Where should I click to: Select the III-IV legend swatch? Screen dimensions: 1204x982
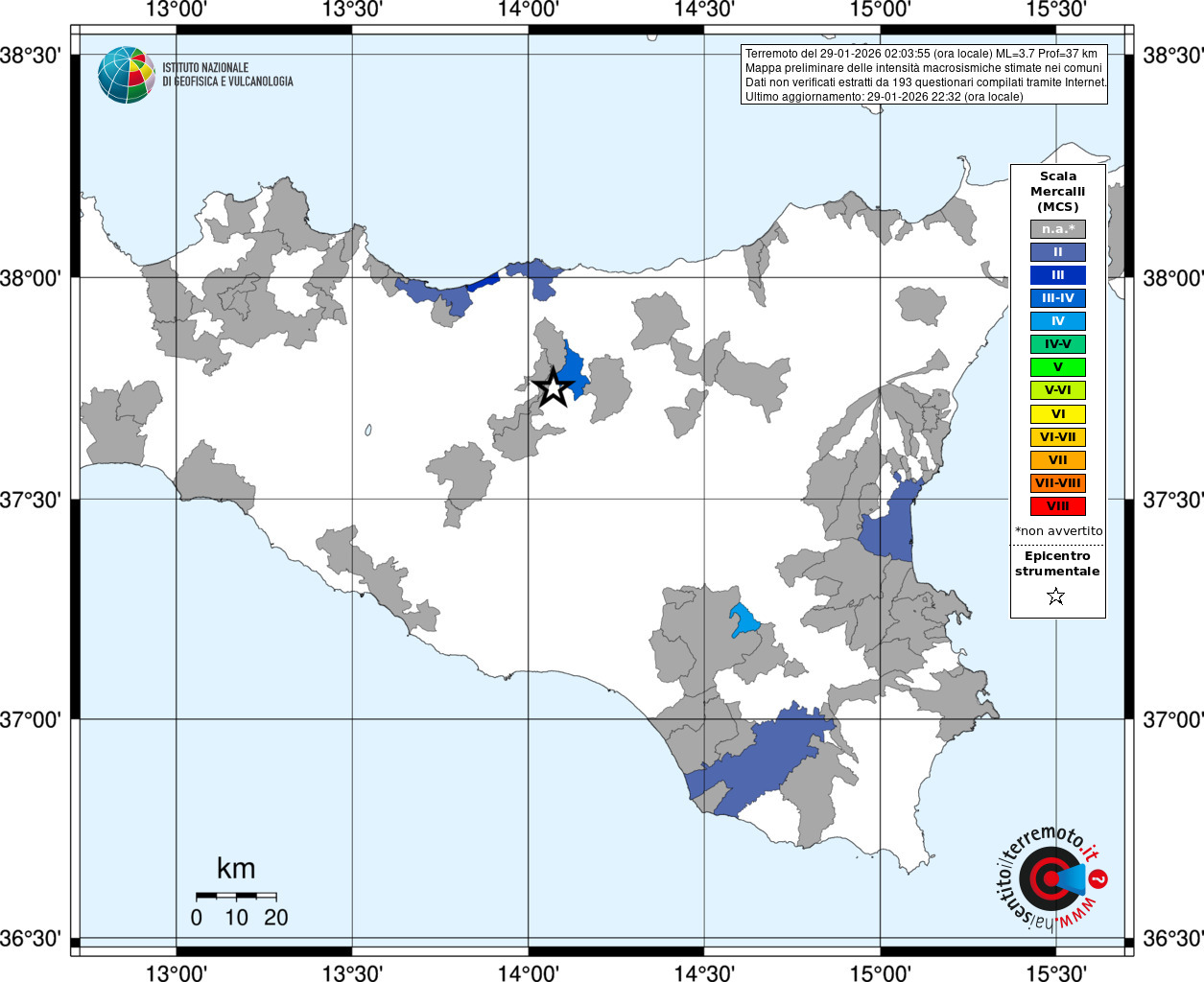tap(1058, 298)
